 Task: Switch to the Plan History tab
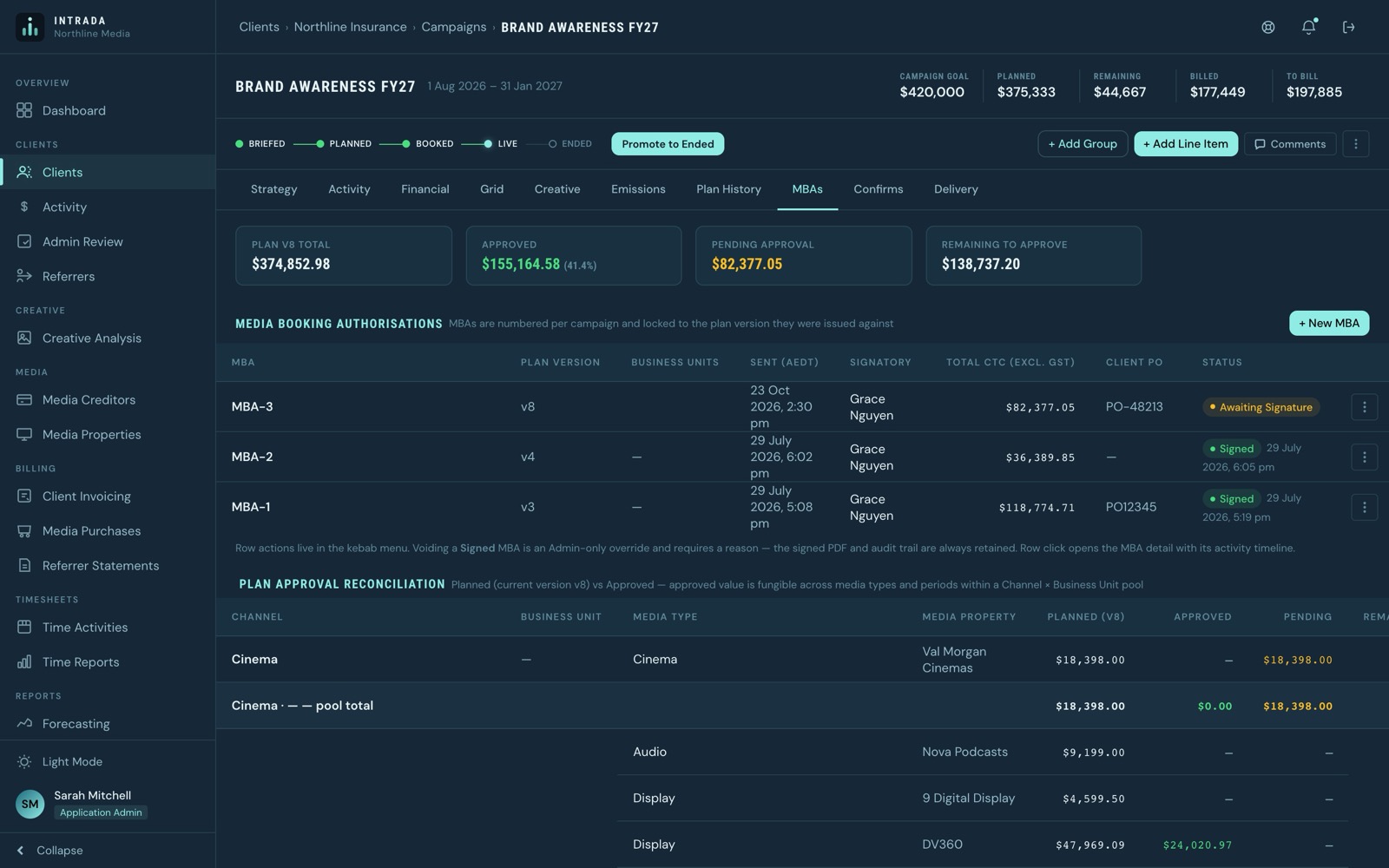728,189
